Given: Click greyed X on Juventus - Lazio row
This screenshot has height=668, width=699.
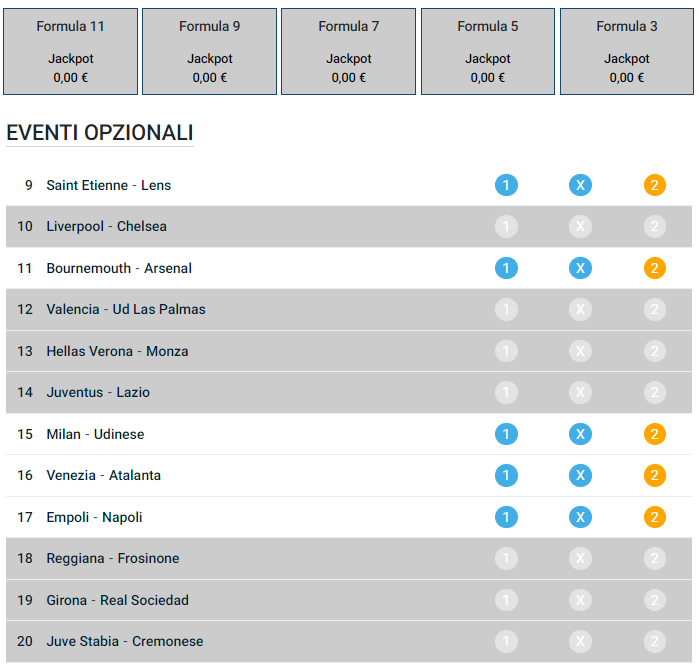Looking at the screenshot, I should [580, 392].
